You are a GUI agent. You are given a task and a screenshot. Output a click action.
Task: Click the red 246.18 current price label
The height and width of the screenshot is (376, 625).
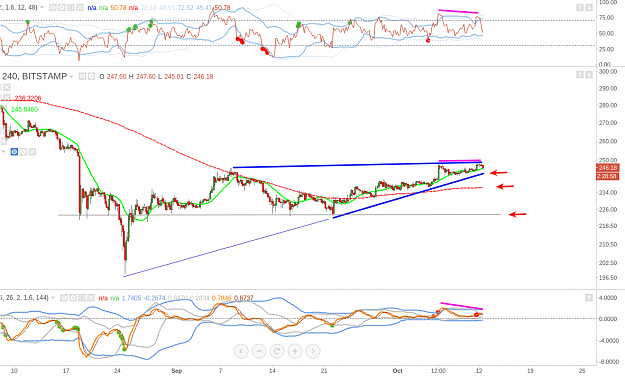click(607, 168)
